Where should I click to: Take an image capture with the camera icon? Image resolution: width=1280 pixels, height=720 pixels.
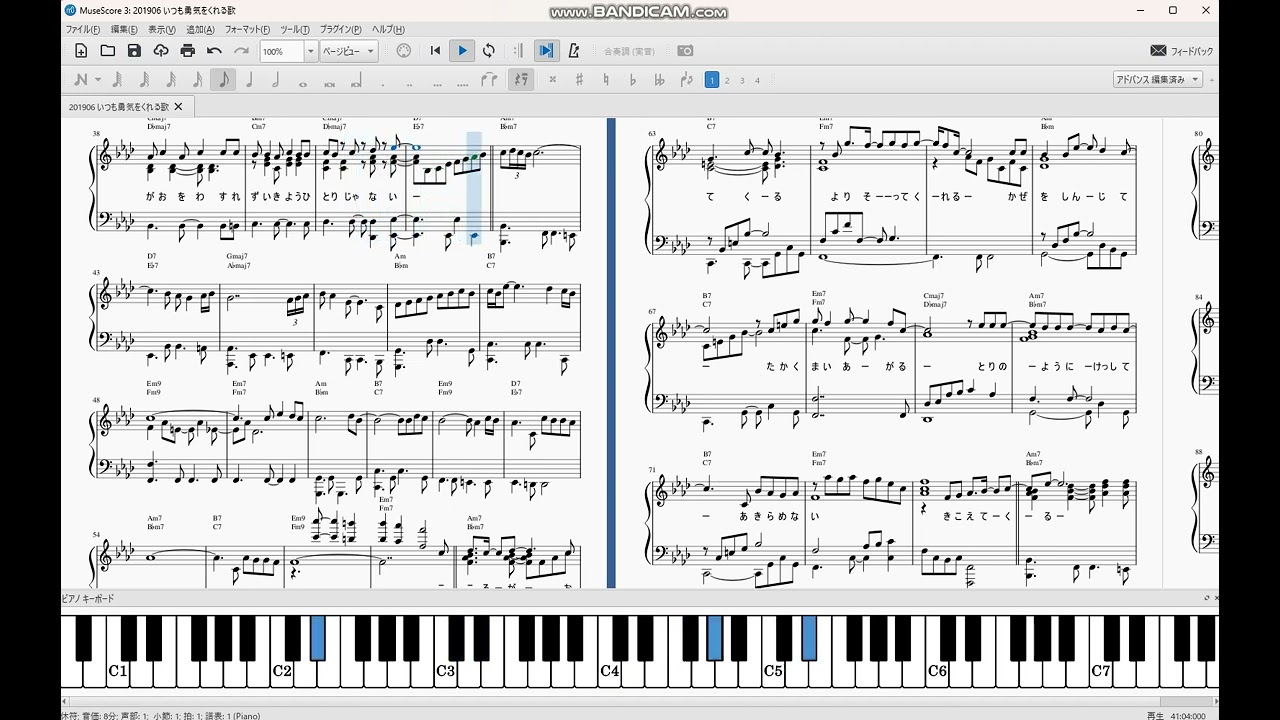pos(685,51)
